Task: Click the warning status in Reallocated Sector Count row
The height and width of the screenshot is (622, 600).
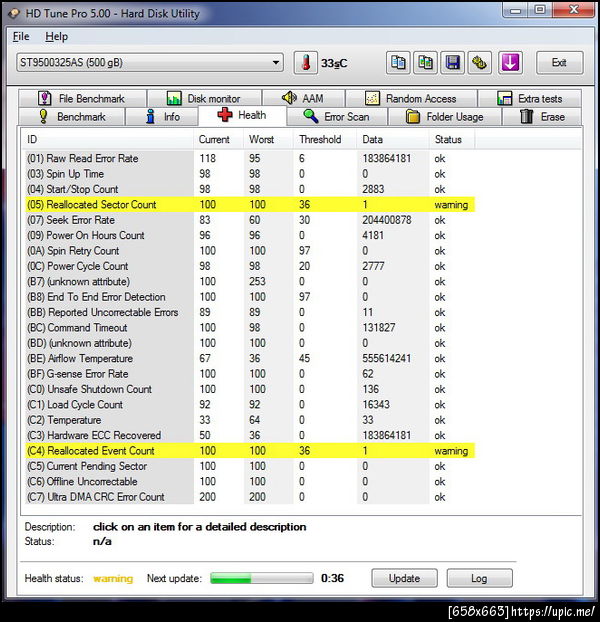Action: coord(451,205)
